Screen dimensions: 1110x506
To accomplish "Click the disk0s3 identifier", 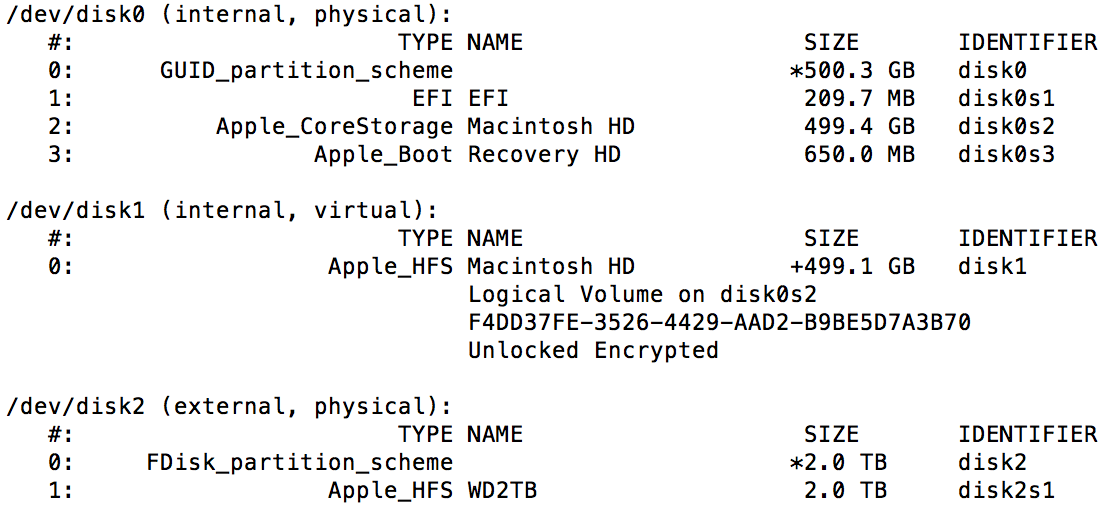I will coord(1006,154).
